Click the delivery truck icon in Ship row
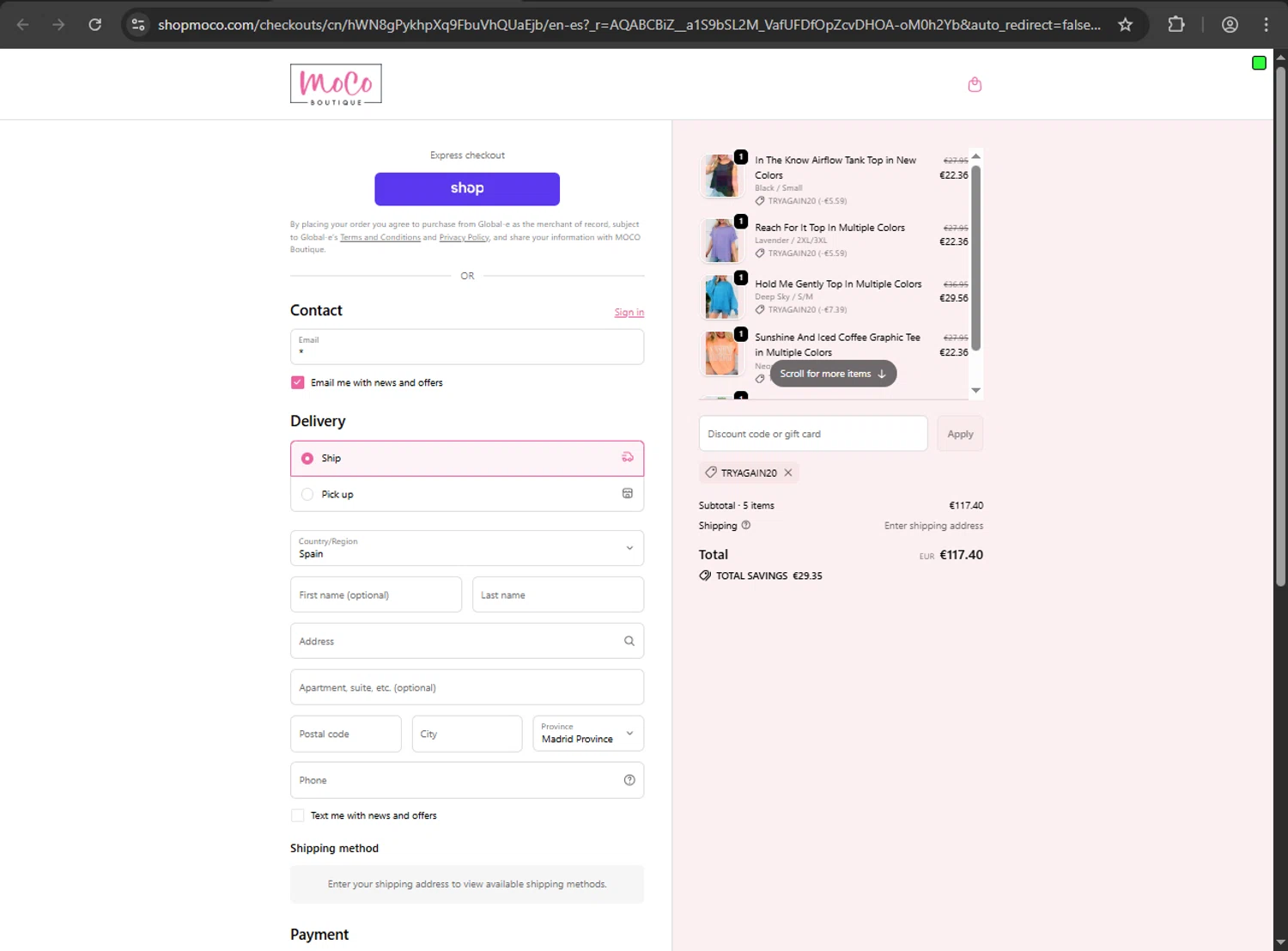The width and height of the screenshot is (1288, 951). (628, 458)
